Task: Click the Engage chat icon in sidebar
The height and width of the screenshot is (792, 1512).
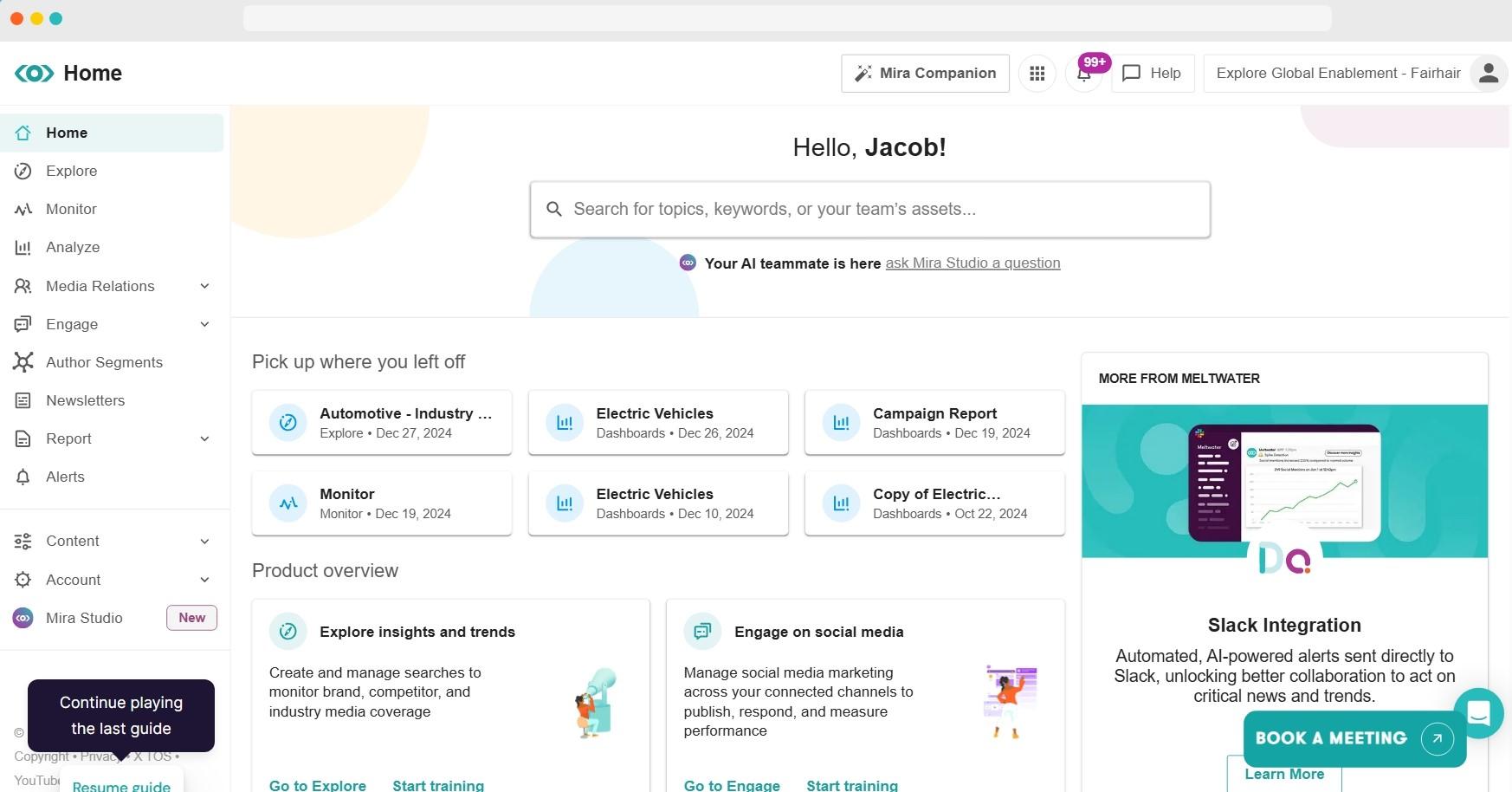Action: coord(23,324)
